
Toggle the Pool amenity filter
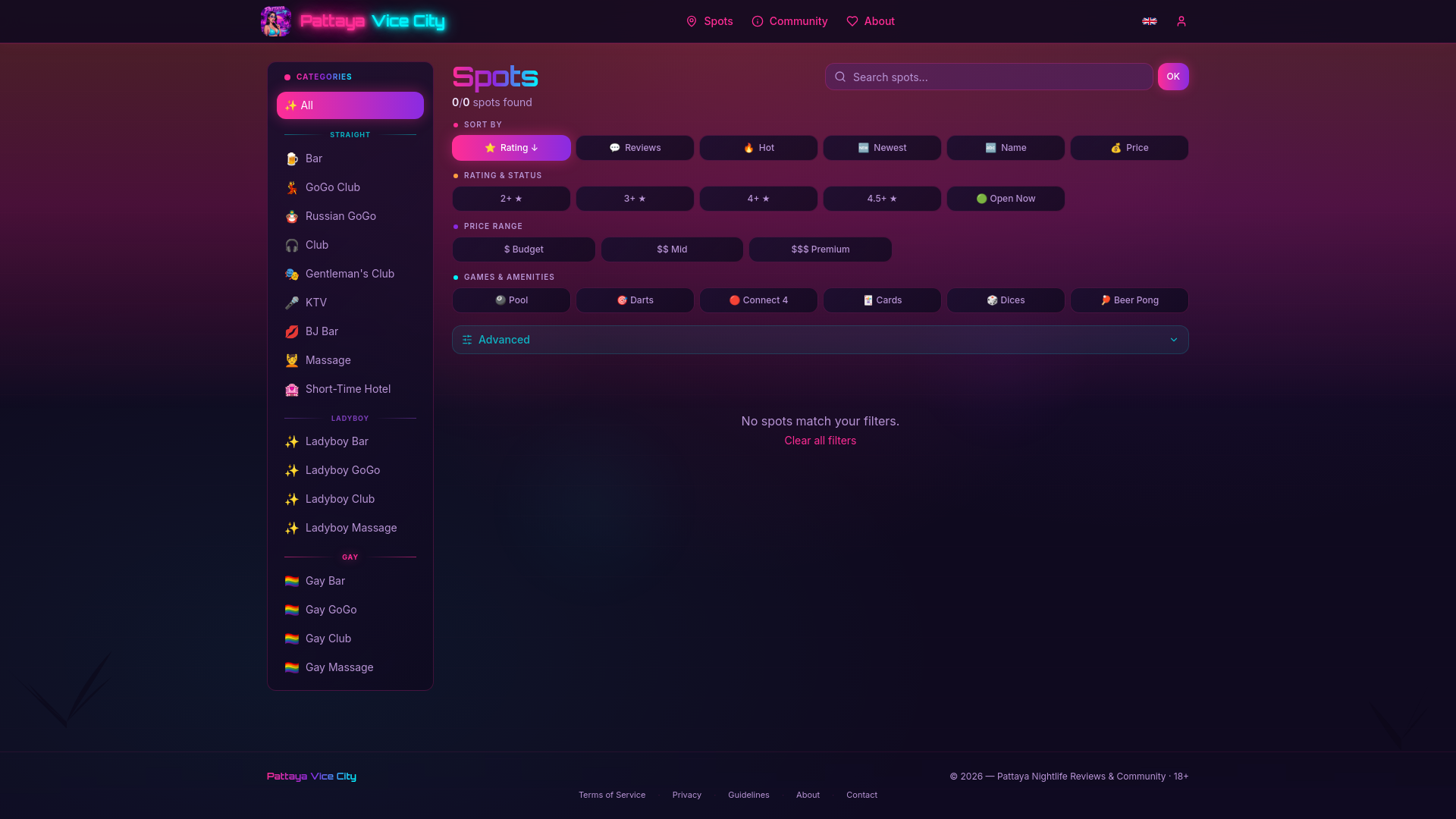pos(511,300)
